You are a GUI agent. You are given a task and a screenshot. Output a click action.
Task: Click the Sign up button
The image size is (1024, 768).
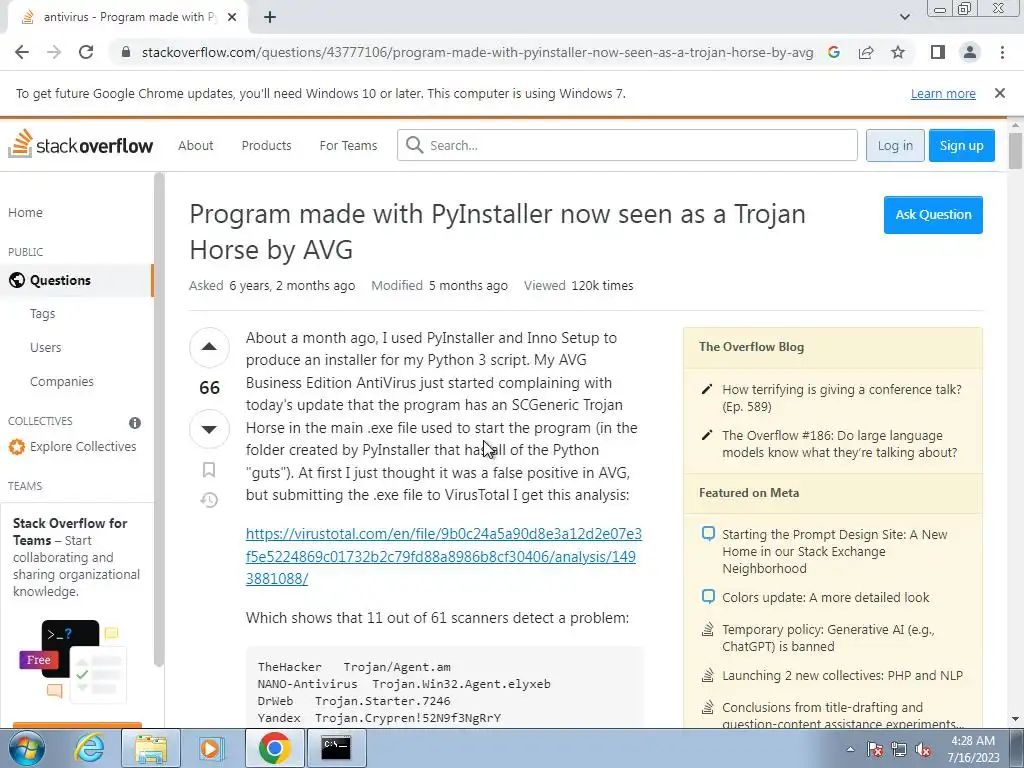961,145
